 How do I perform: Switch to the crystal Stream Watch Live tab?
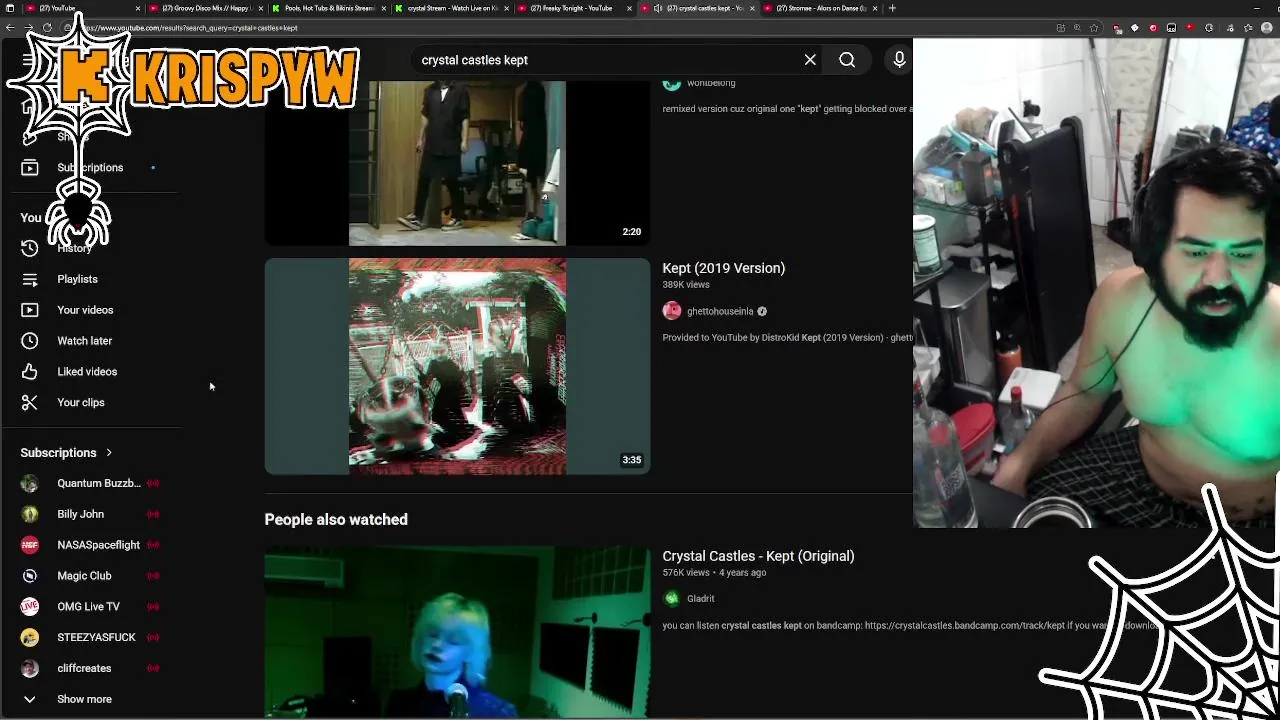tap(451, 8)
